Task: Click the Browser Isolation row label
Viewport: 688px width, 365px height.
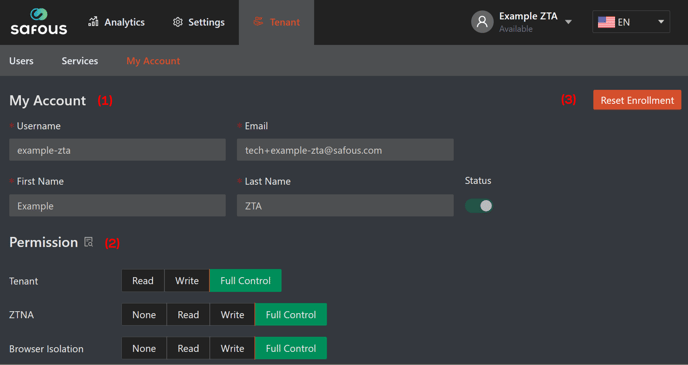Action: (46, 349)
